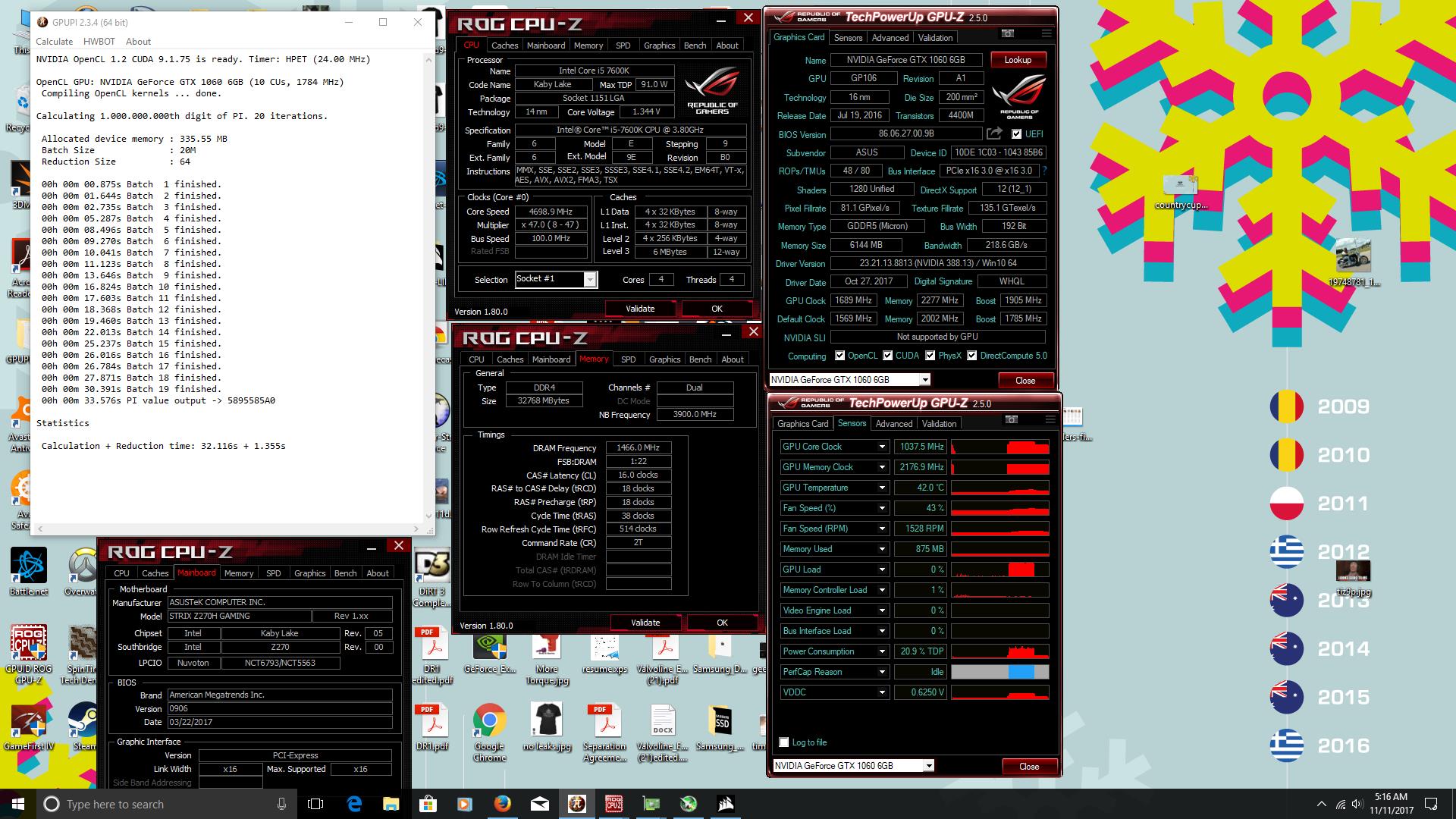Expand the GPU Temperature sensor dropdown
This screenshot has width=1456, height=819.
point(882,488)
